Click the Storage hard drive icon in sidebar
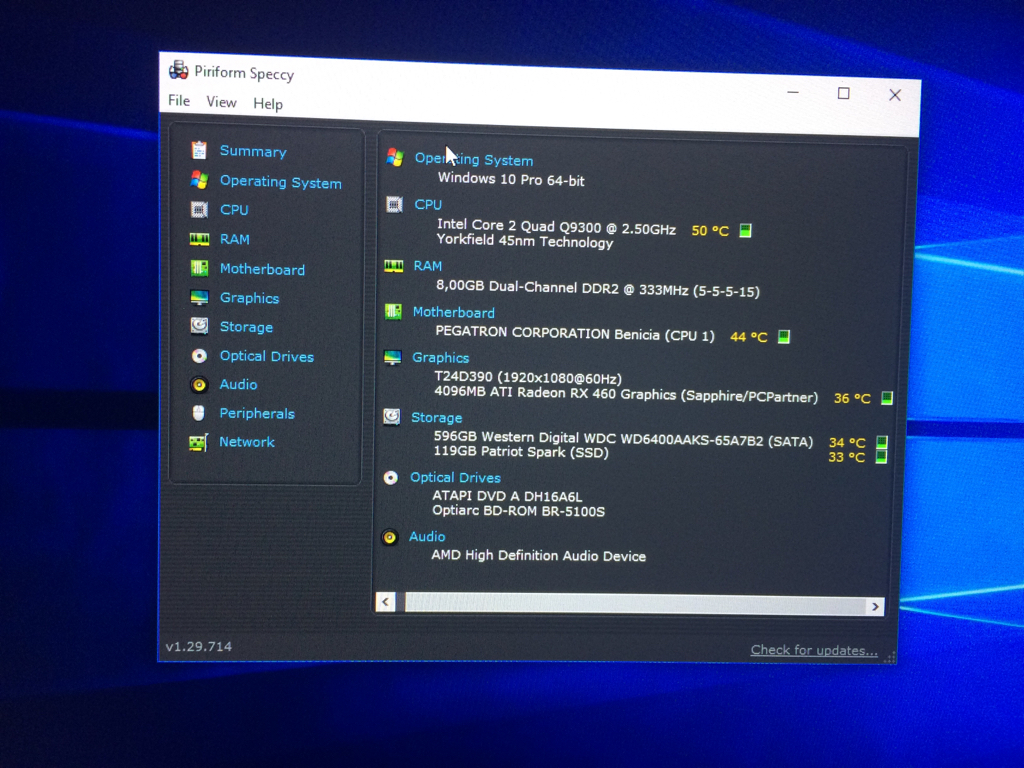The width and height of the screenshot is (1024, 768). pyautogui.click(x=199, y=326)
